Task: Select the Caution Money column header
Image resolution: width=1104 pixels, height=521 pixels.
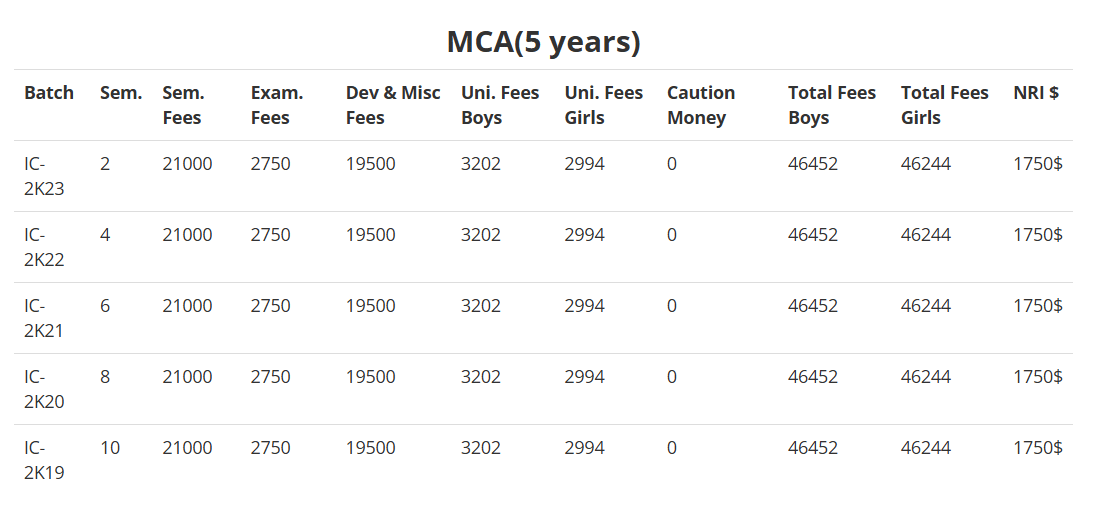Action: click(701, 105)
